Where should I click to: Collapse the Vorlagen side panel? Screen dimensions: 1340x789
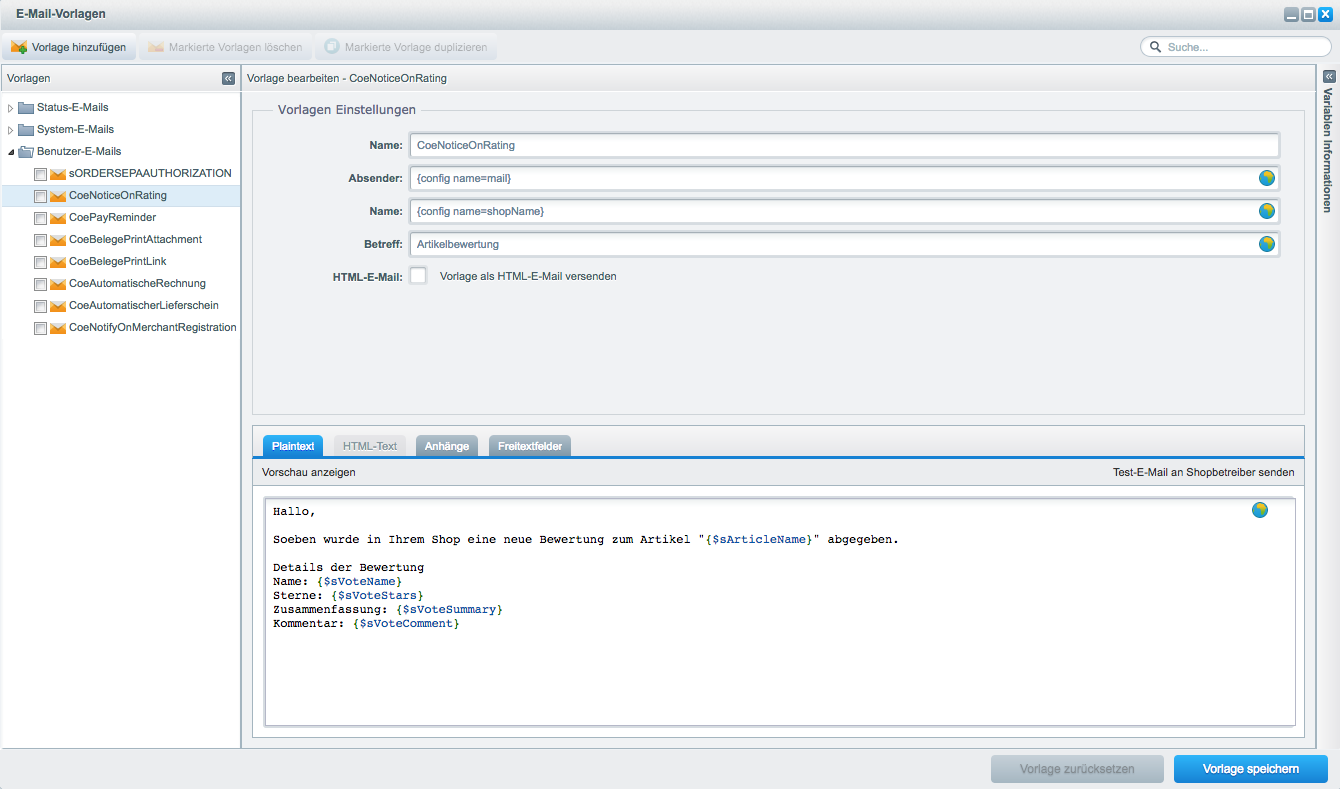[228, 78]
